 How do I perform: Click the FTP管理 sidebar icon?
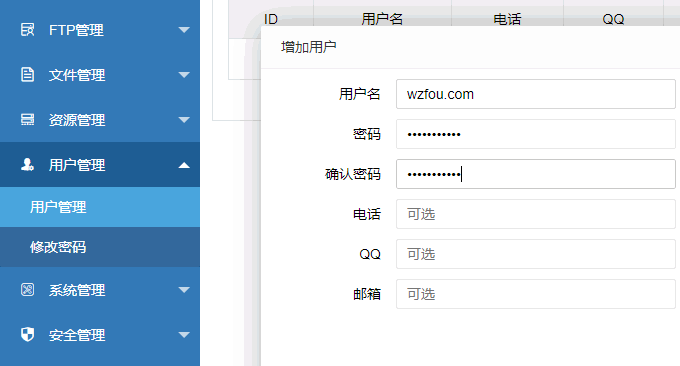pyautogui.click(x=27, y=29)
